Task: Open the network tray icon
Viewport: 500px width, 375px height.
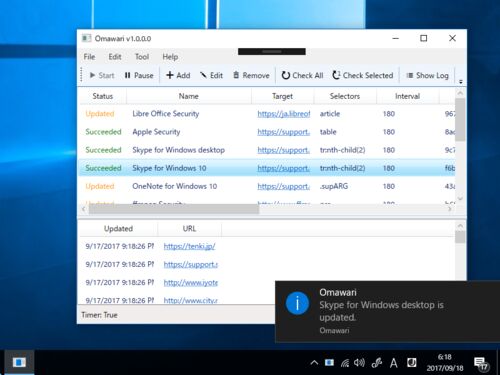Action: [x=345, y=363]
